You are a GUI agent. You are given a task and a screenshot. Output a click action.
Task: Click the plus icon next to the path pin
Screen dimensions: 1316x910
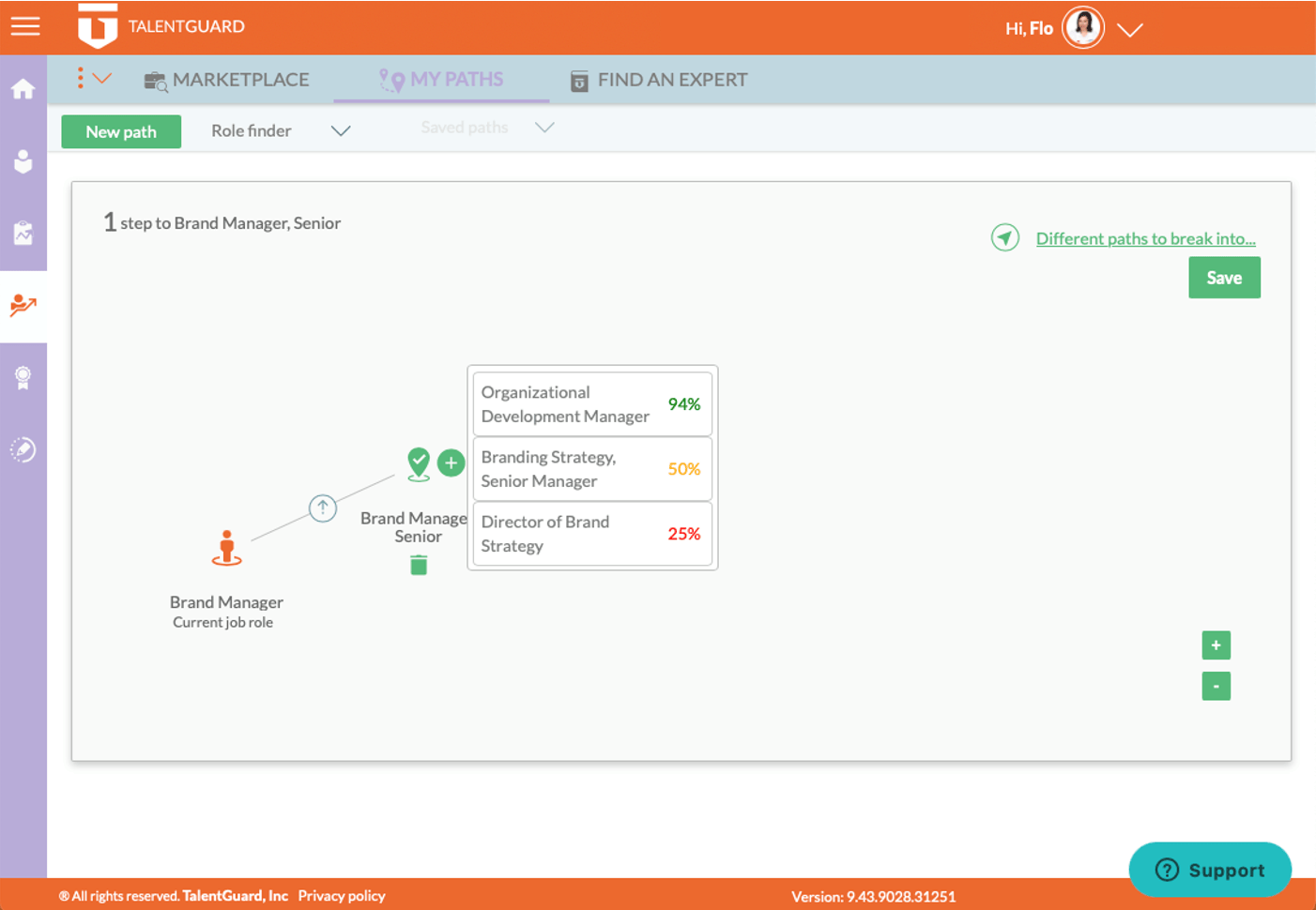tap(451, 463)
